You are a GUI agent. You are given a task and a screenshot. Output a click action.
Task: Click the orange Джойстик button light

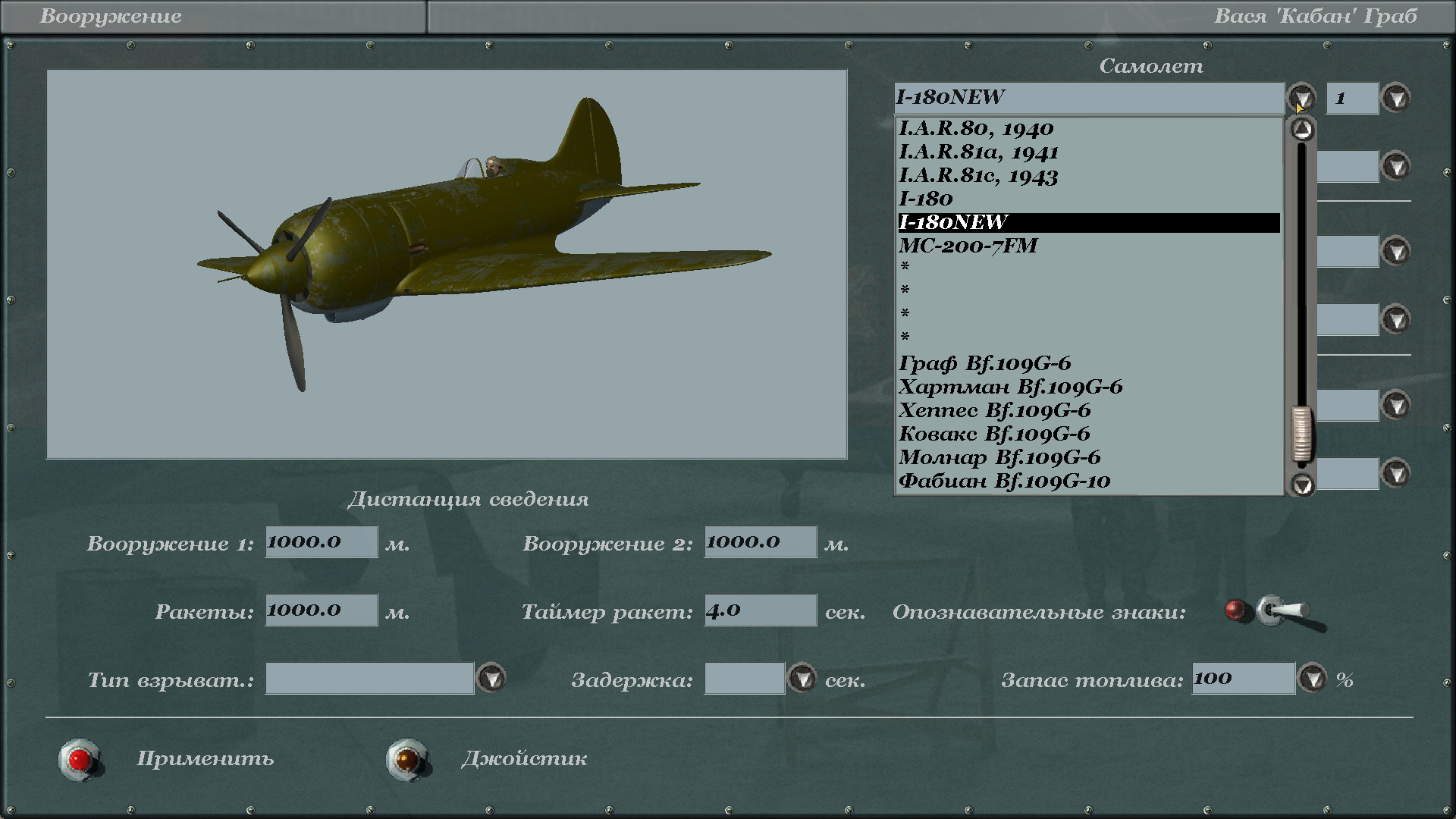pos(407,759)
